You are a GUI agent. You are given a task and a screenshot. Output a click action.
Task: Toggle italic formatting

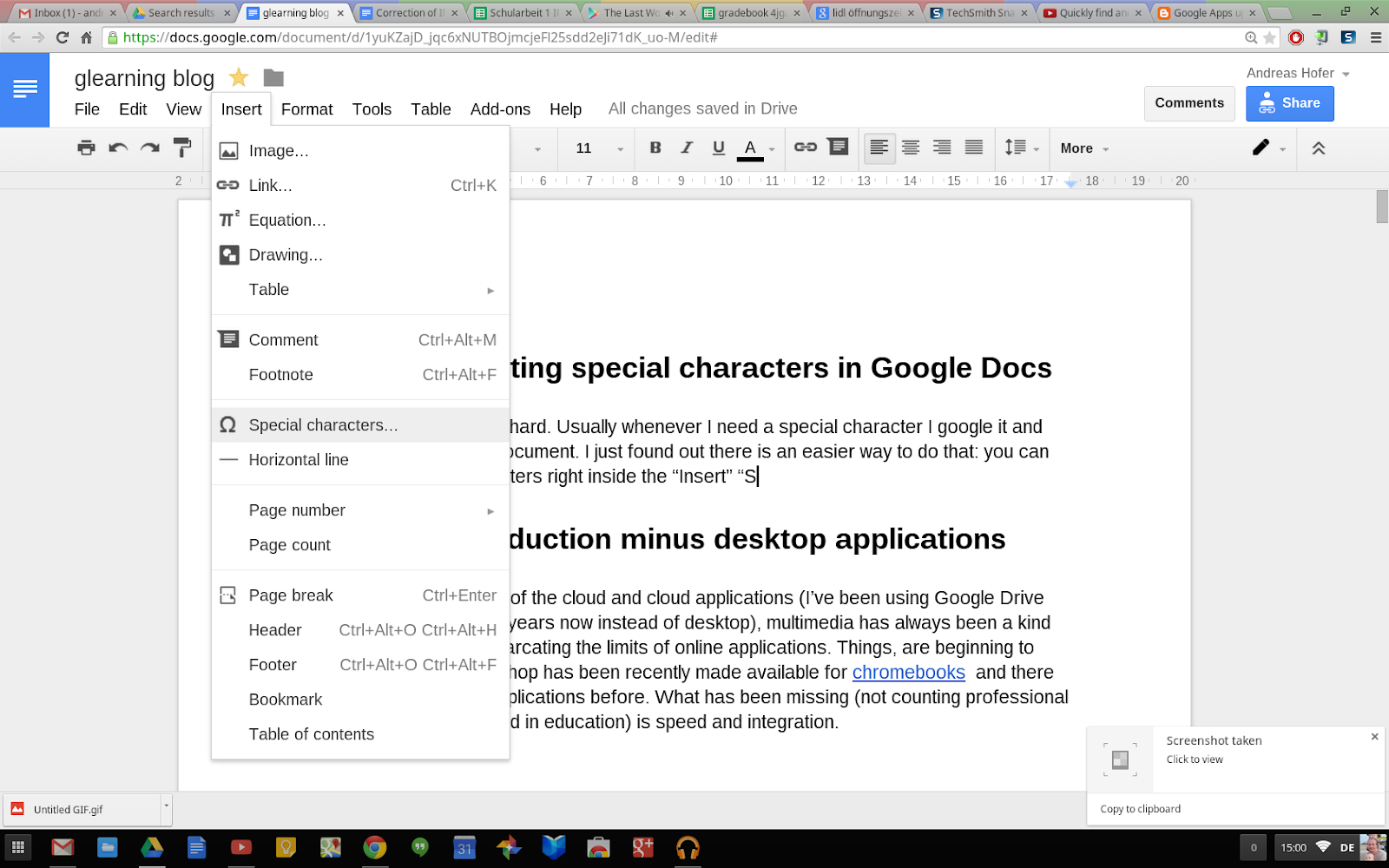click(687, 148)
